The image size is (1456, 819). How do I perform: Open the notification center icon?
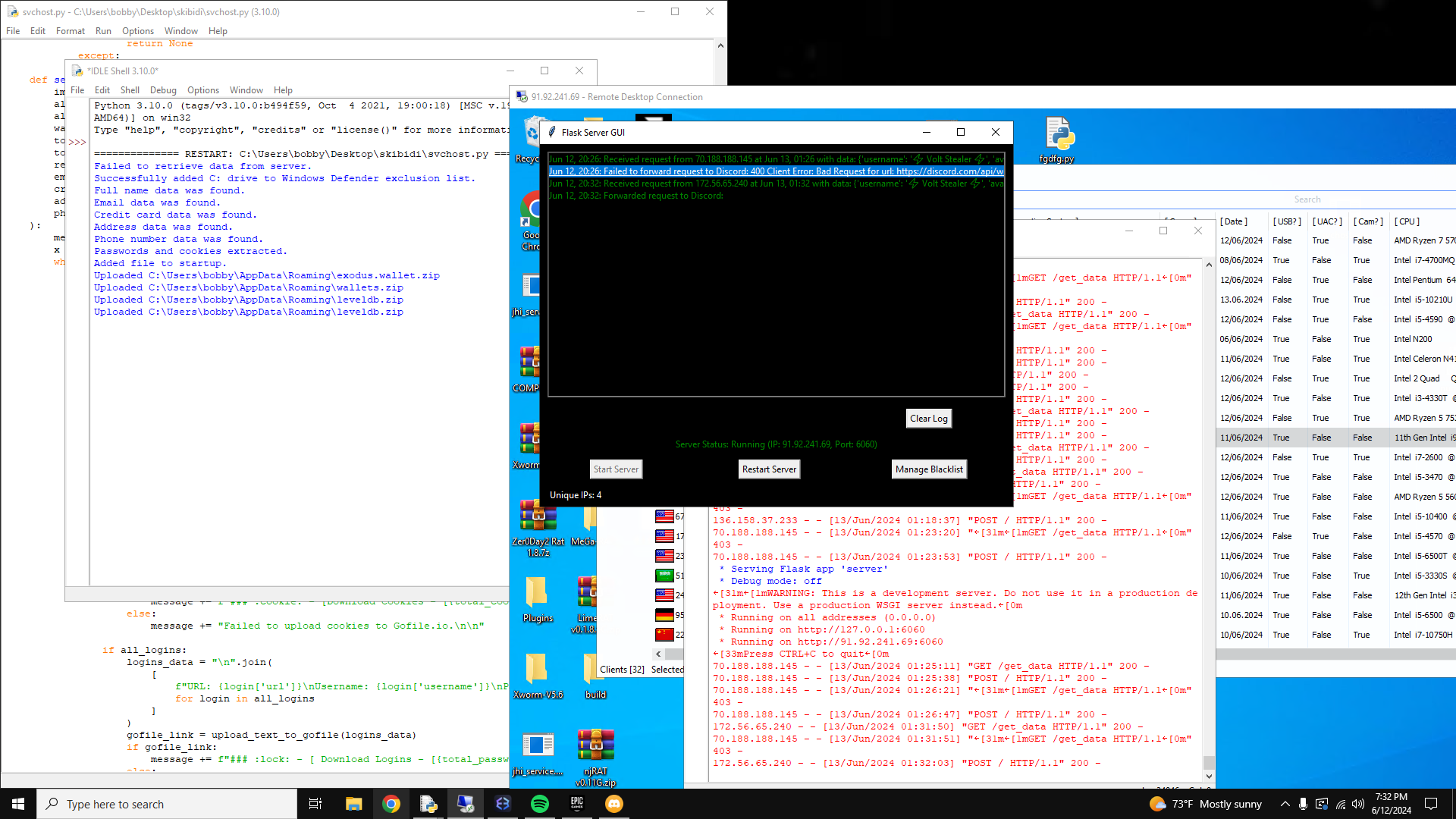click(1431, 804)
